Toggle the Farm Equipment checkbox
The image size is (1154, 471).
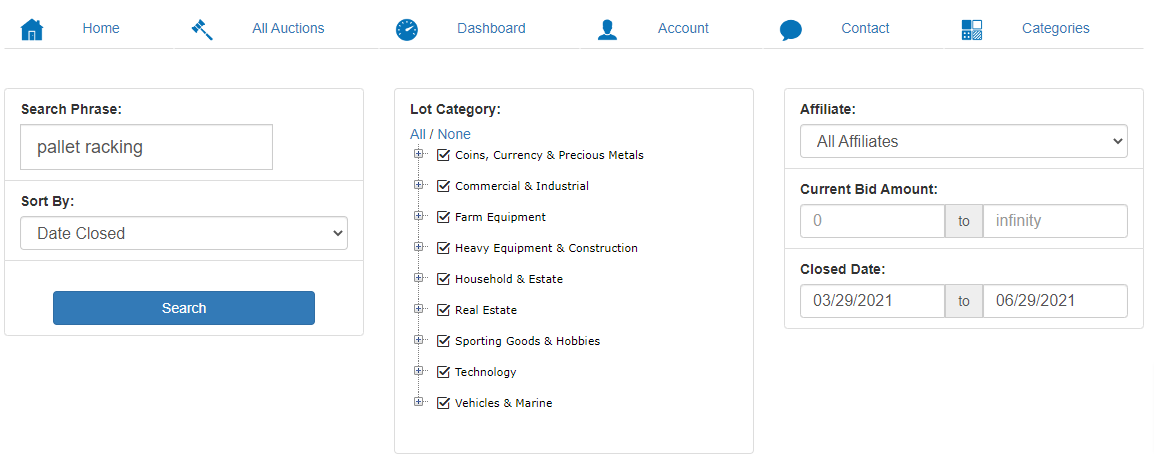(444, 217)
